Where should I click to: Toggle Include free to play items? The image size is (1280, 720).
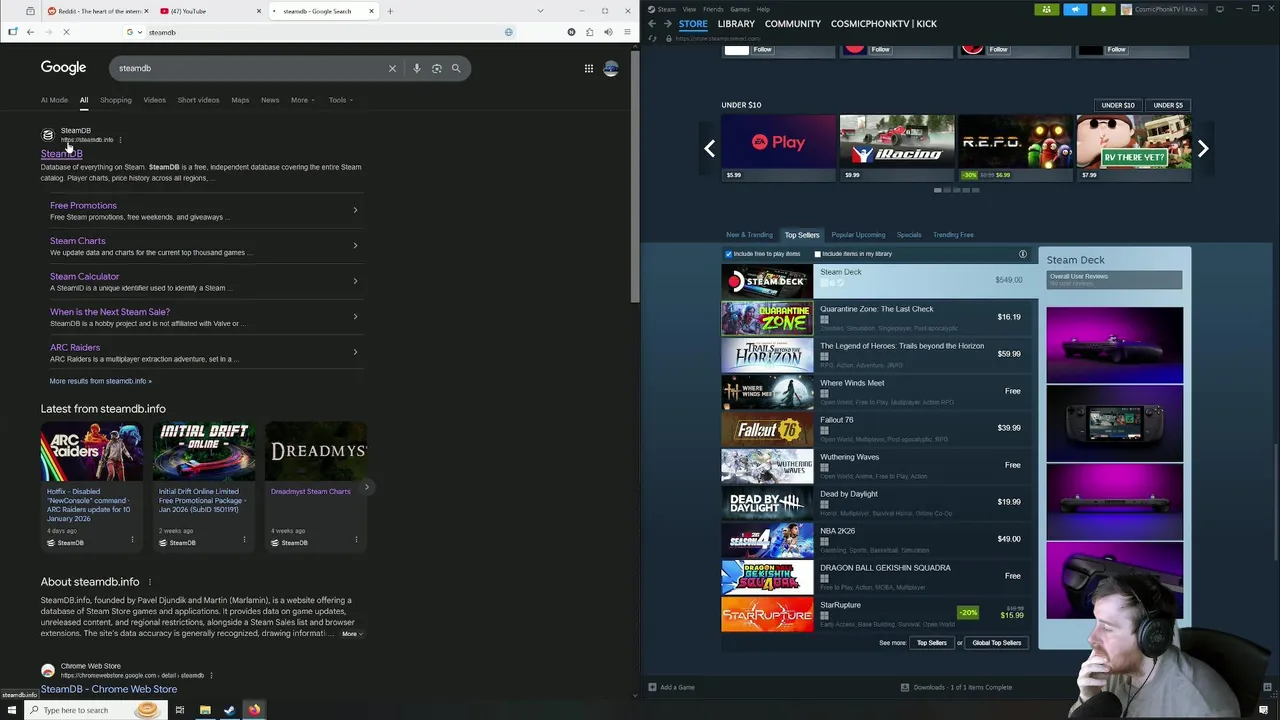(728, 254)
